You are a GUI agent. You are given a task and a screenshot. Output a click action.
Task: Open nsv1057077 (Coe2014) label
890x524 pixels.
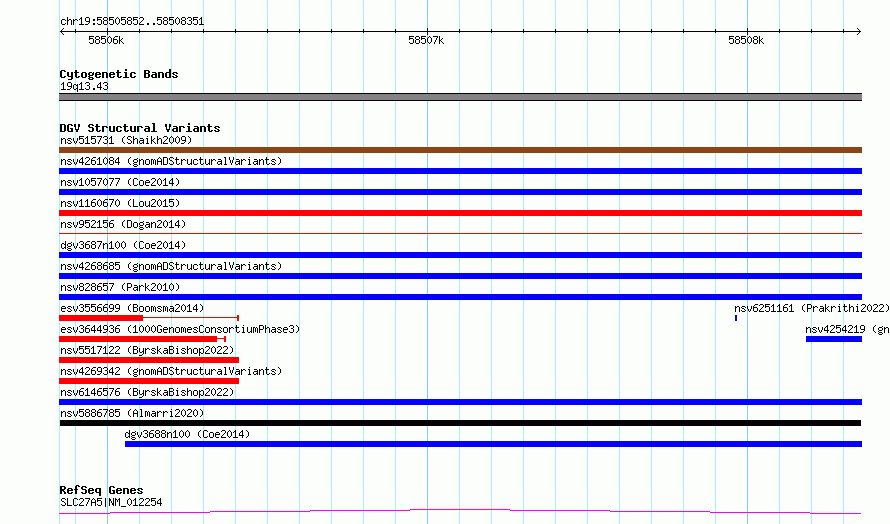coord(120,182)
